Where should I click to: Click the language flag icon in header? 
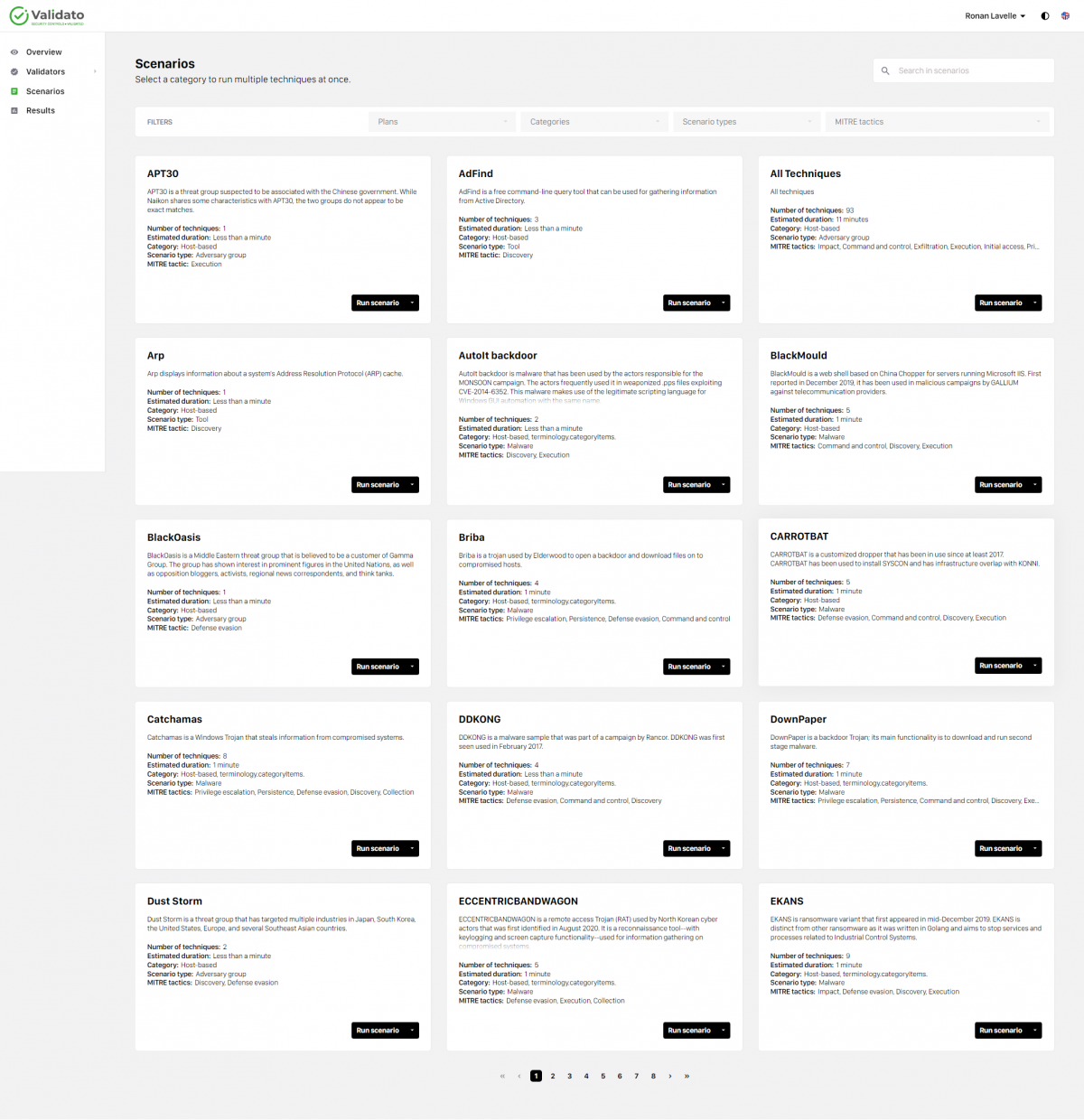[x=1065, y=16]
